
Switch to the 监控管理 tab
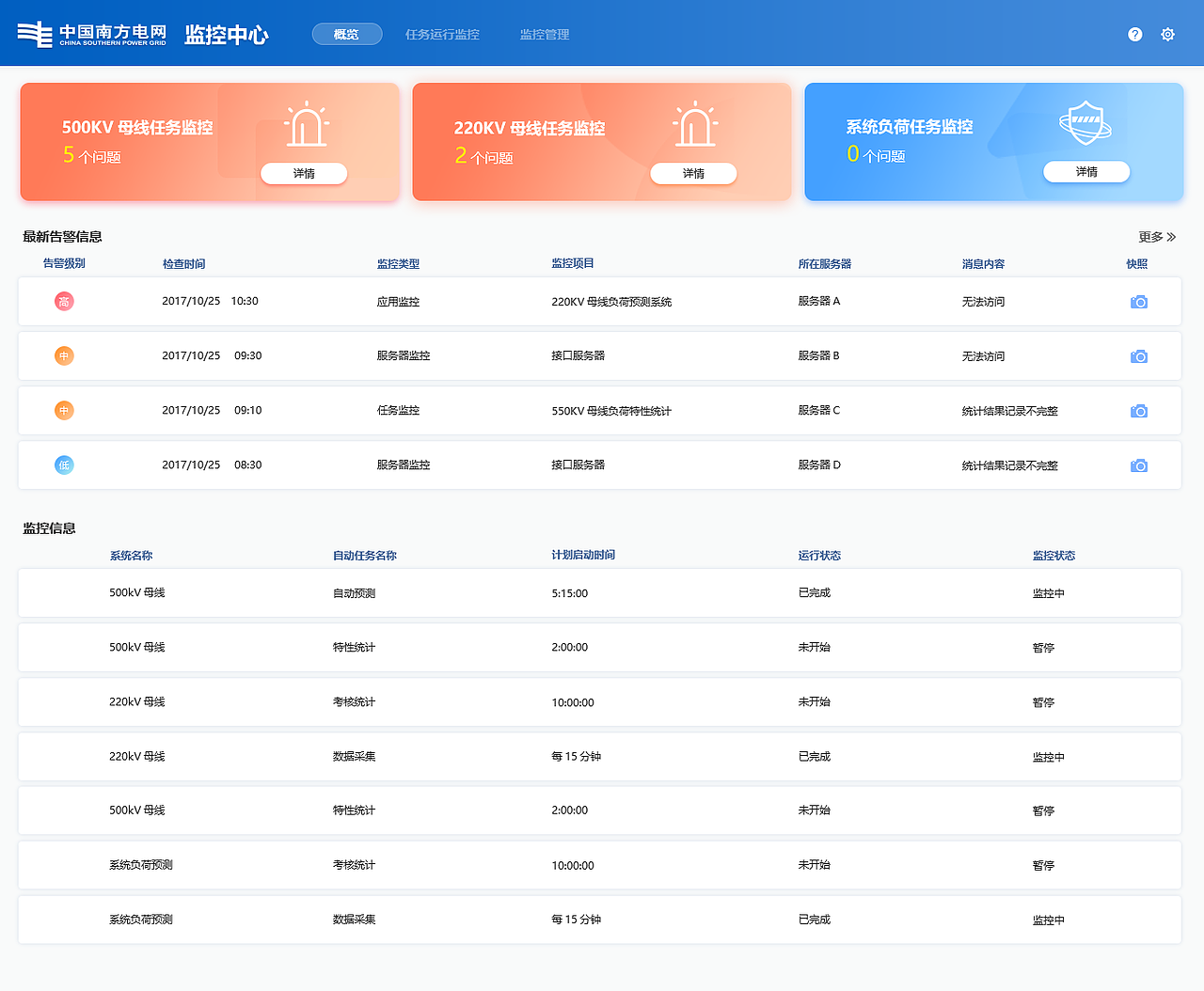click(545, 34)
